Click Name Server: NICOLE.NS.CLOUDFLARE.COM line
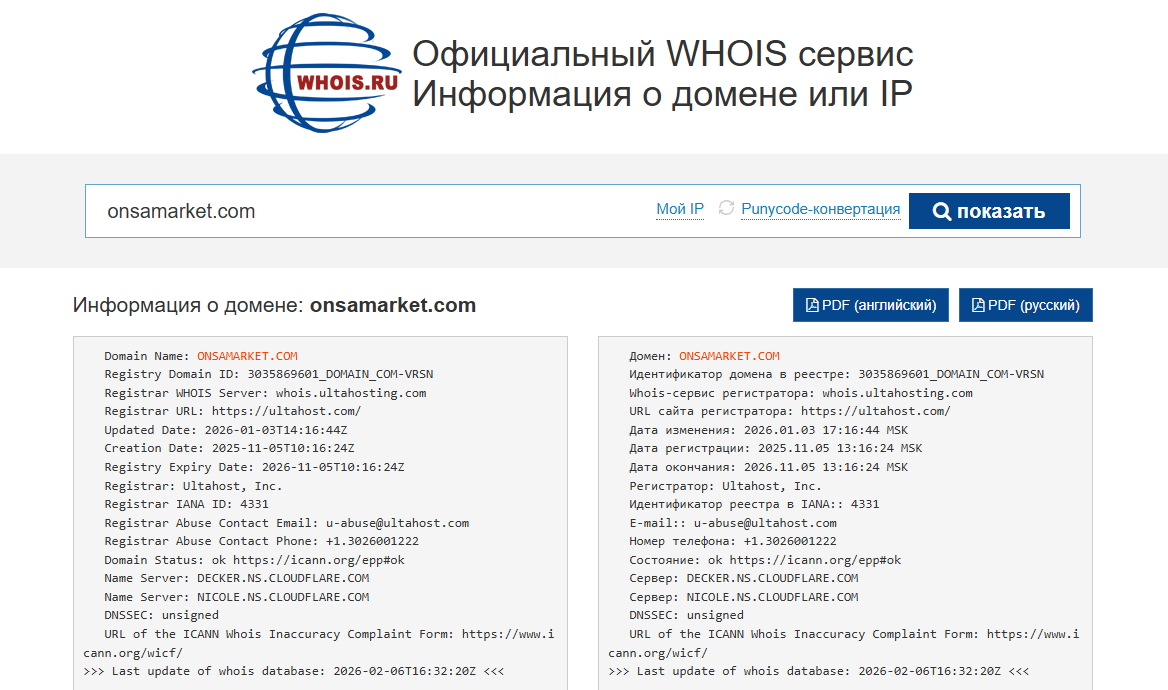The height and width of the screenshot is (690, 1168). (237, 597)
